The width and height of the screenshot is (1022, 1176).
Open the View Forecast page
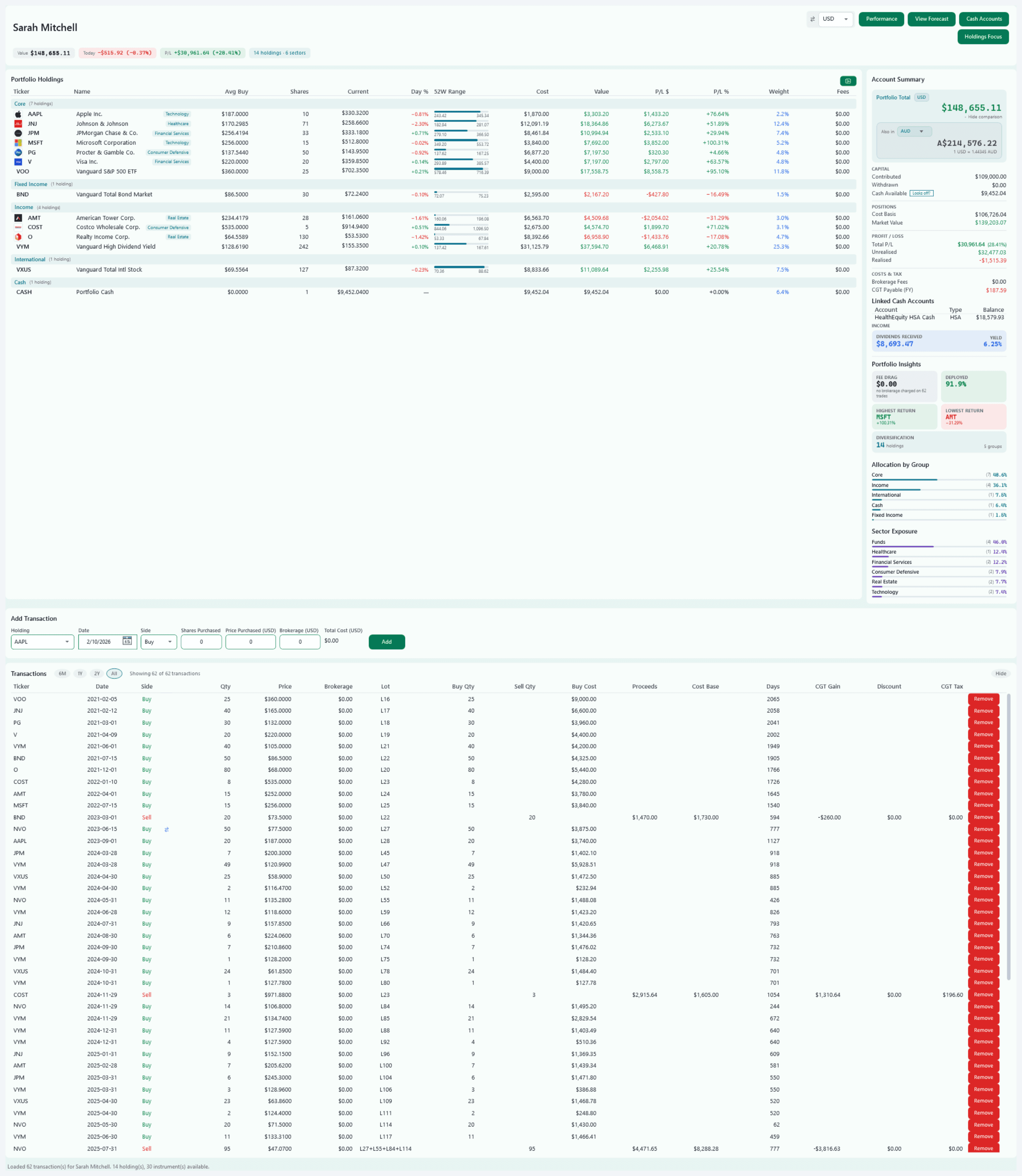coord(931,19)
